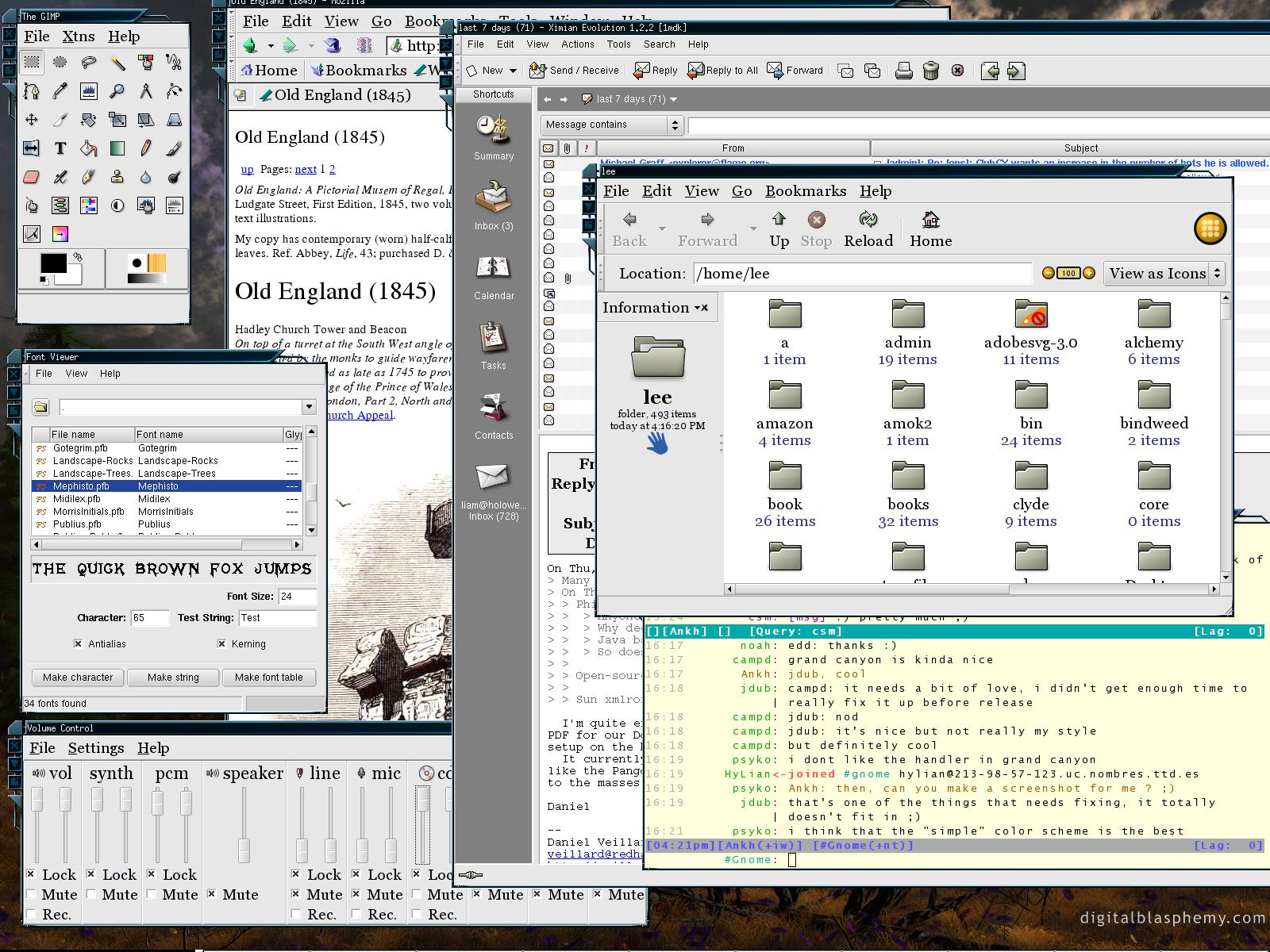Uncheck Lock under the vol channel
The width and height of the screenshot is (1270, 952).
31,874
